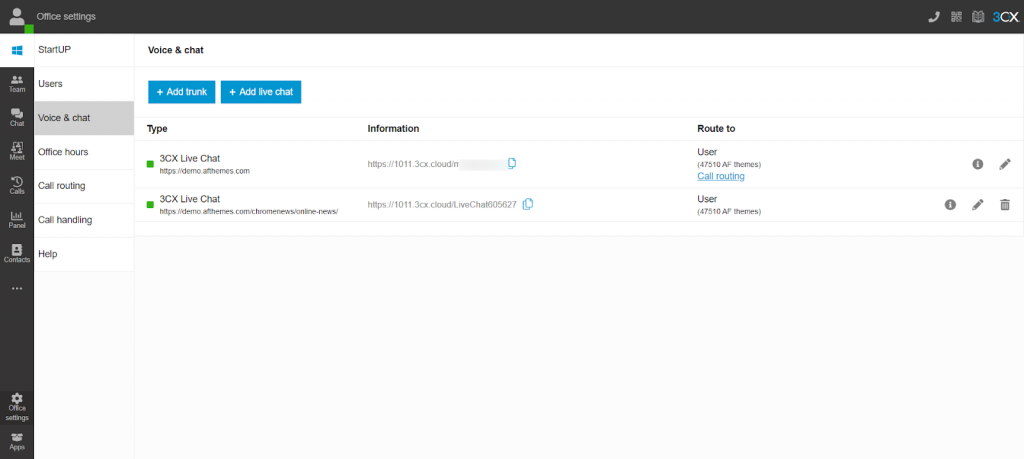Select the https://demo.afthemes.com row title

pyautogui.click(x=204, y=170)
